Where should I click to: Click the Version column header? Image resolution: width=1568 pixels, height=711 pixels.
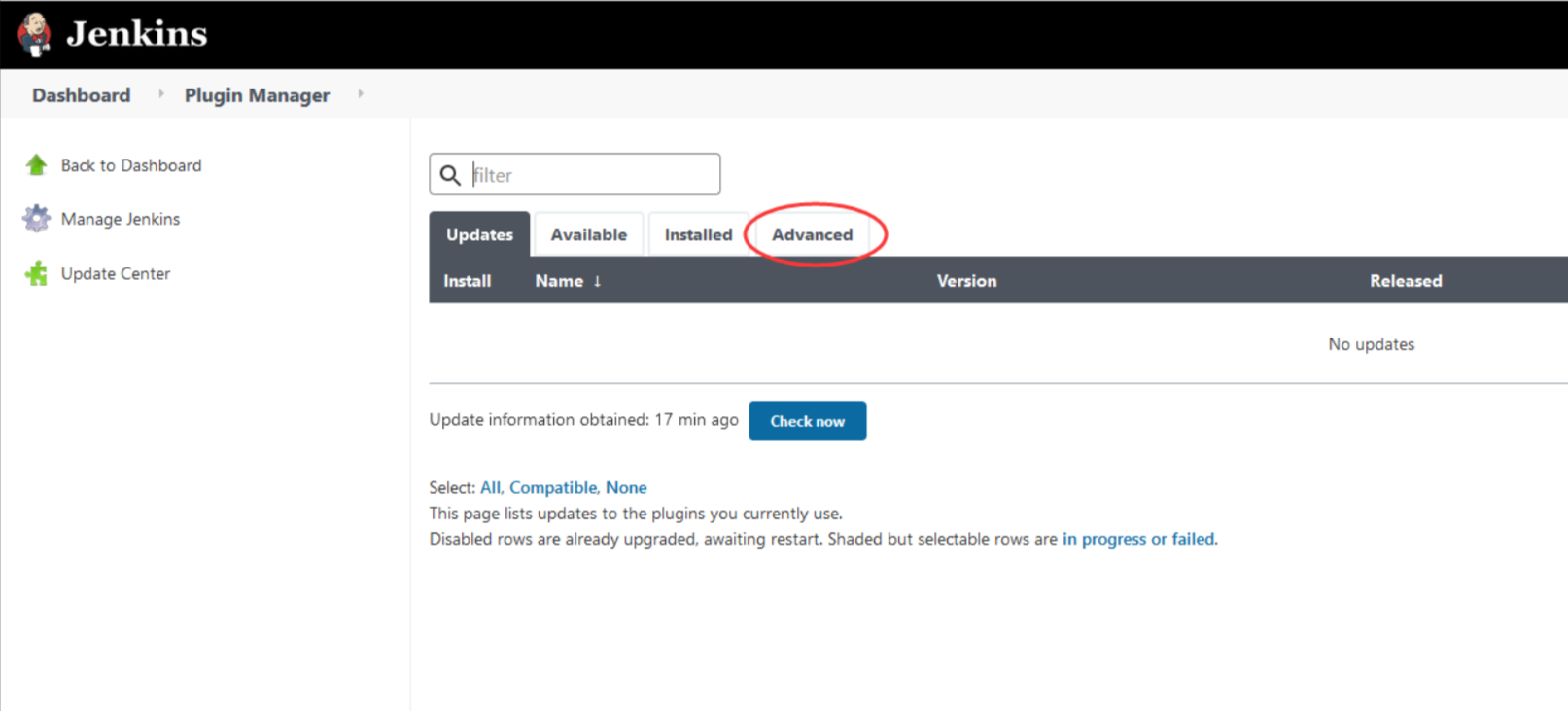tap(966, 281)
